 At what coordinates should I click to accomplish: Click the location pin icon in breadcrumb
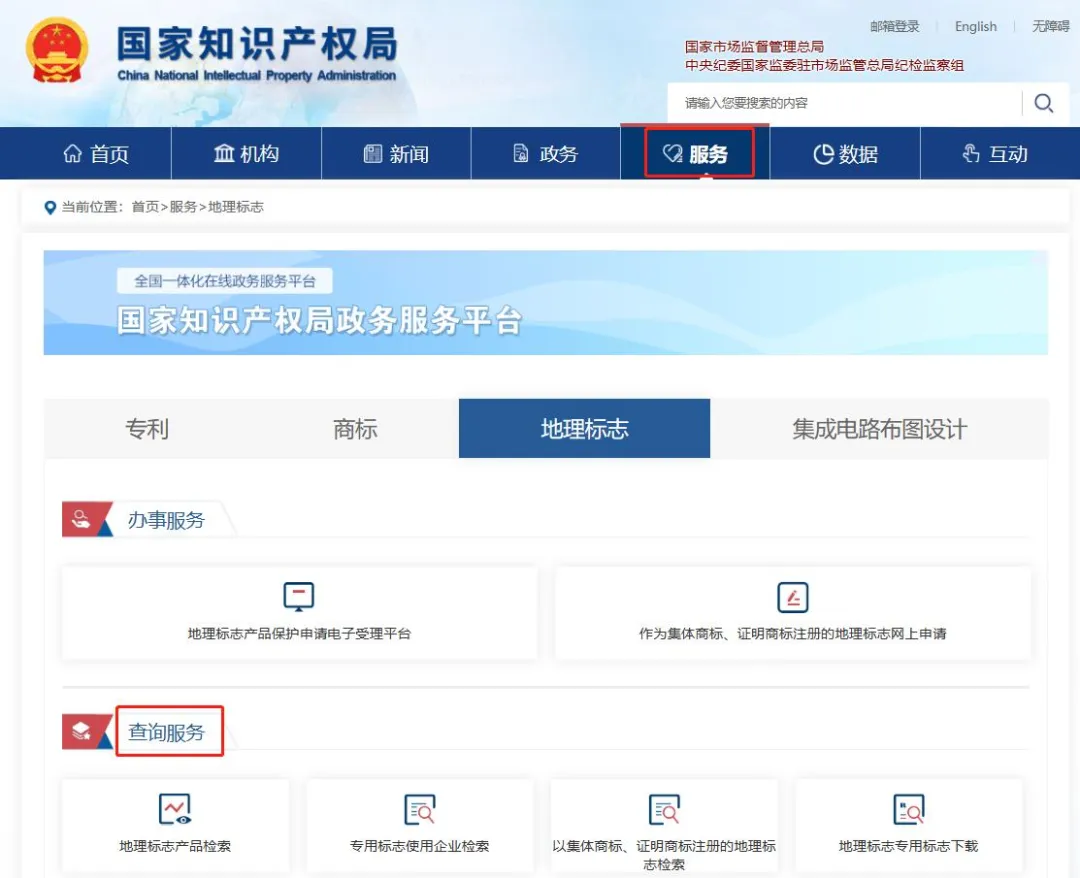pyautogui.click(x=50, y=207)
